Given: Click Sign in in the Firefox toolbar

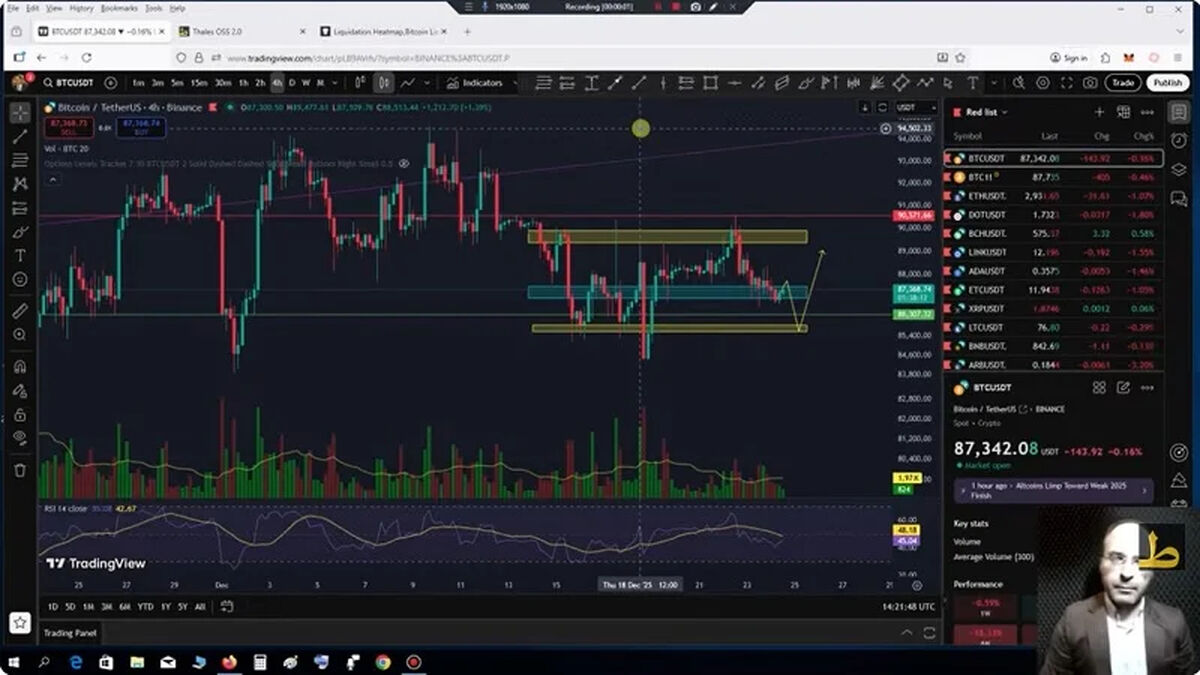Looking at the screenshot, I should (1069, 58).
